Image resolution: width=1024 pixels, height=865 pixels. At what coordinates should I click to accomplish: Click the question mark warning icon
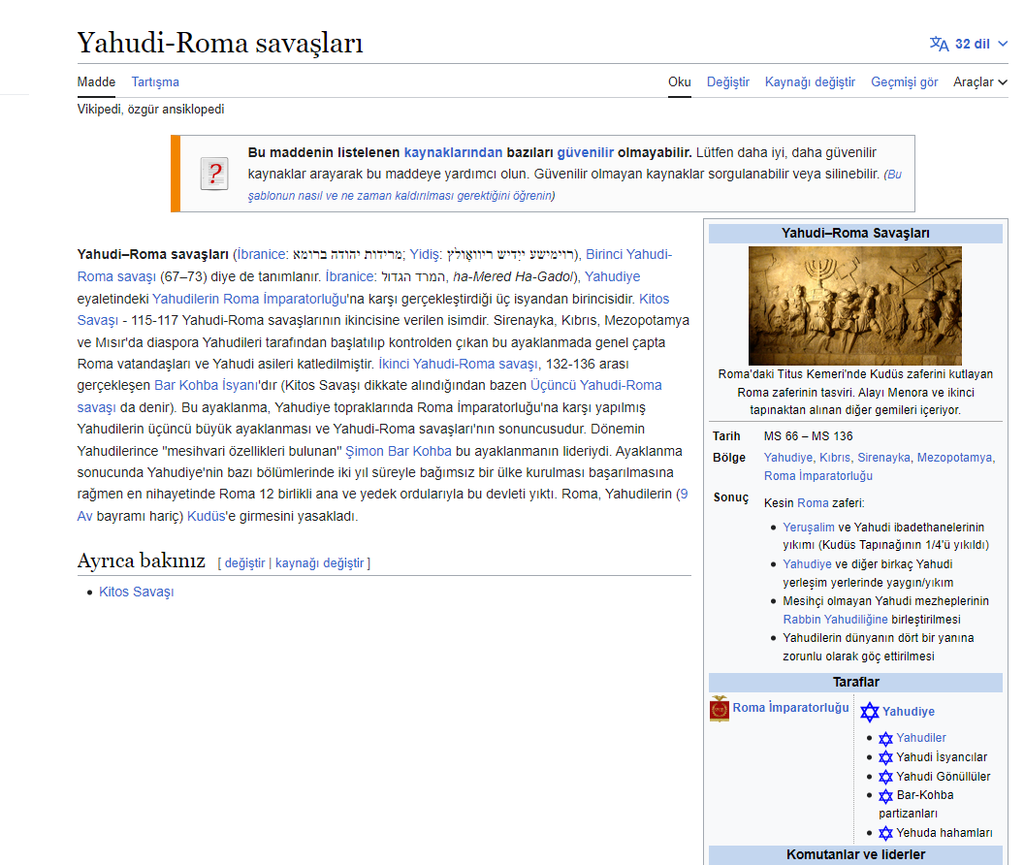(214, 174)
